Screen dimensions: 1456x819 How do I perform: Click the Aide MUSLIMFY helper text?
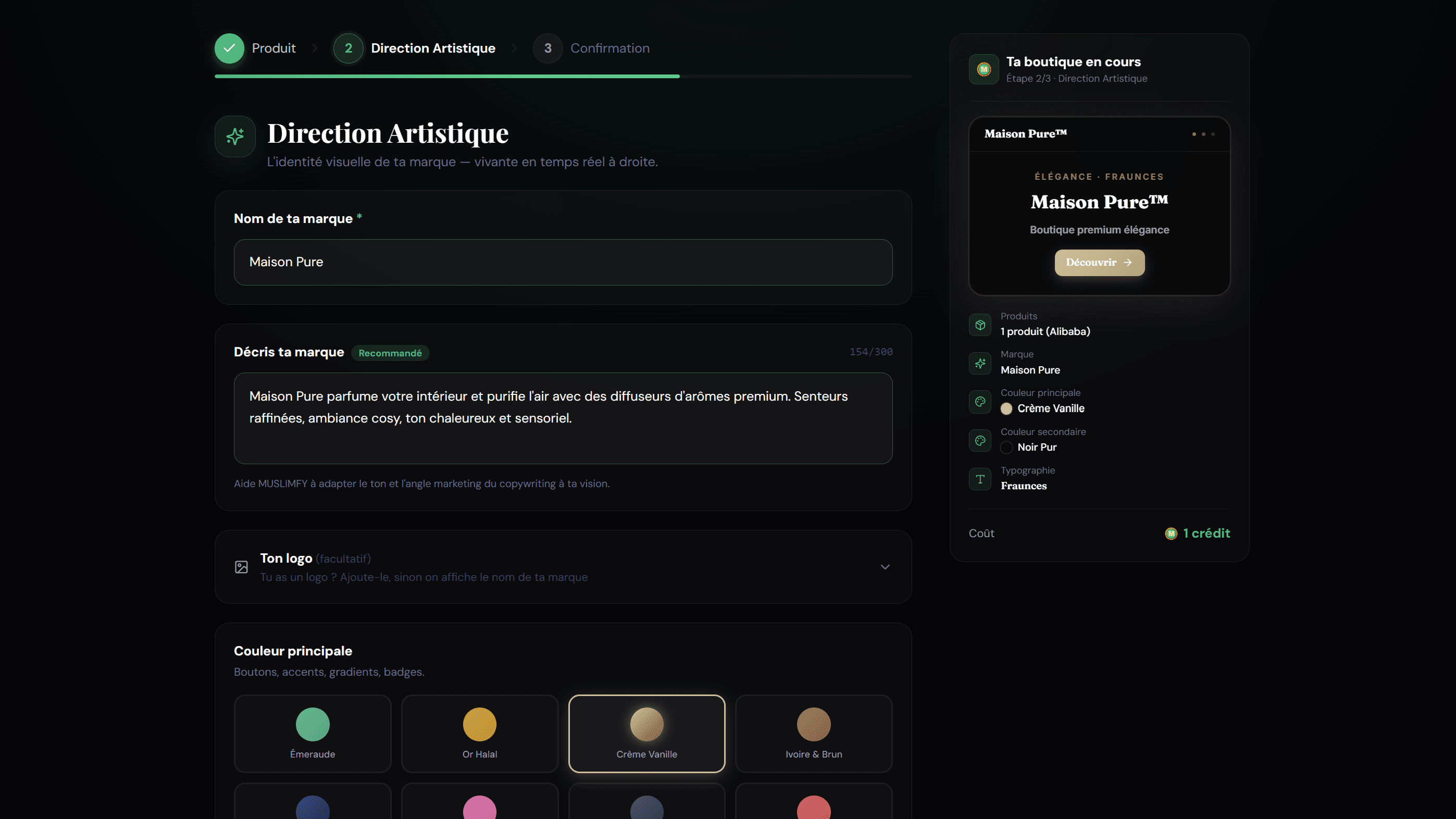(x=421, y=484)
